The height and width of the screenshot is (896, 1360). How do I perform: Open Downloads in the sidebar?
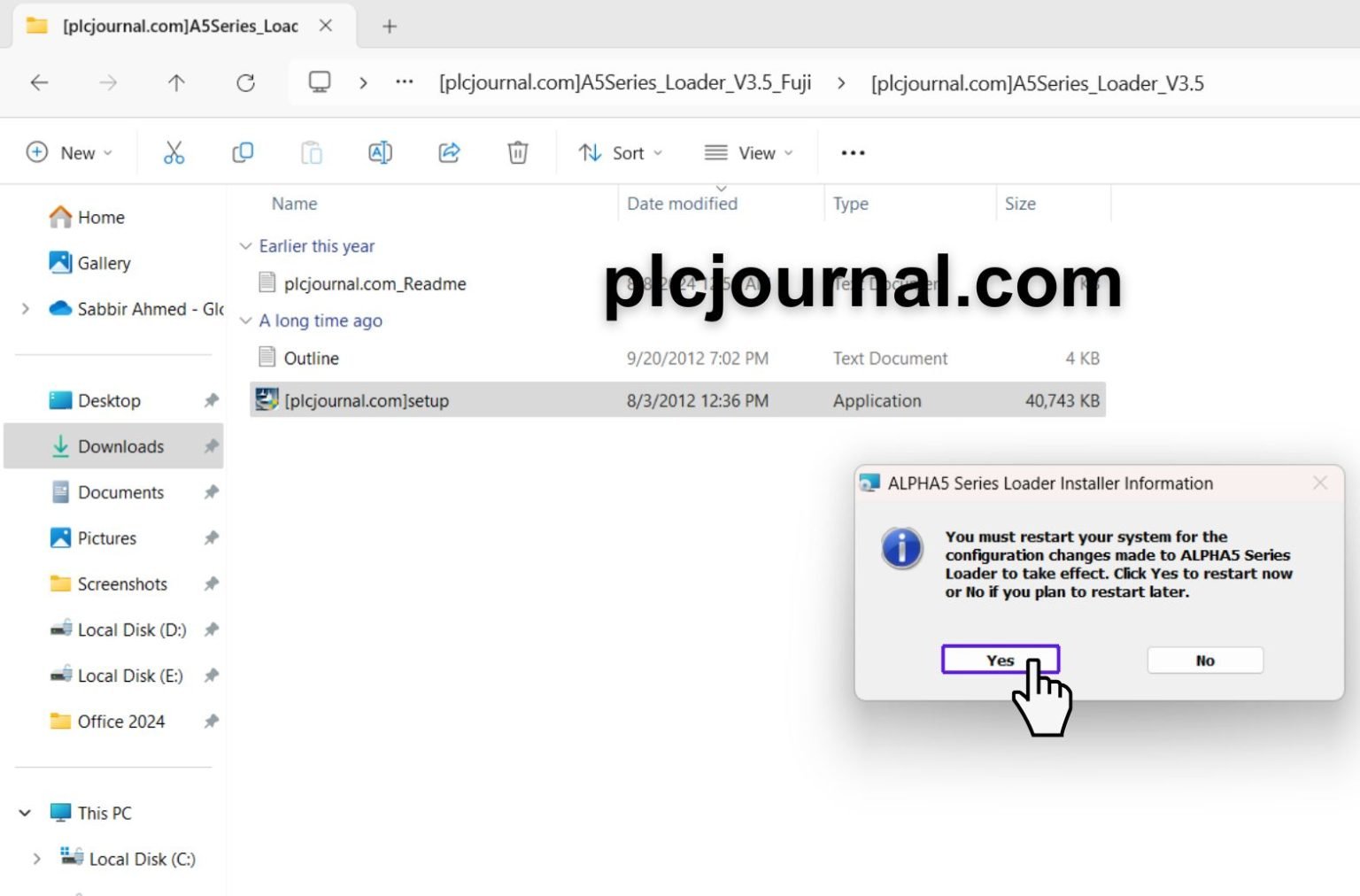click(x=120, y=447)
